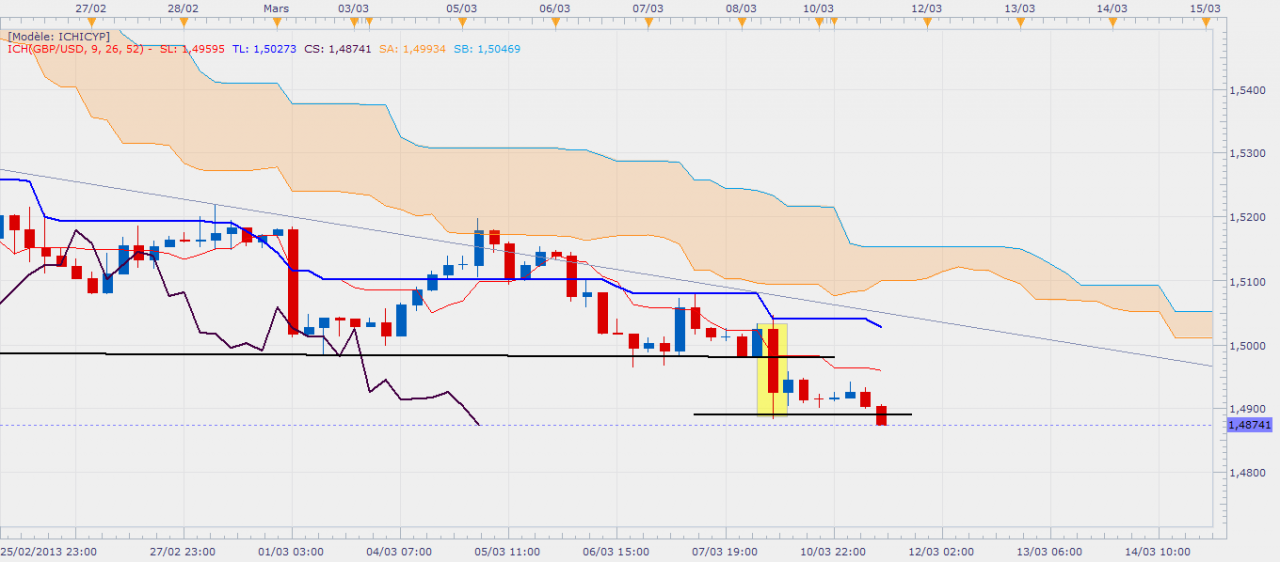Image resolution: width=1280 pixels, height=562 pixels.
Task: Click the 12/03 02:00 time label
Action: (x=942, y=551)
